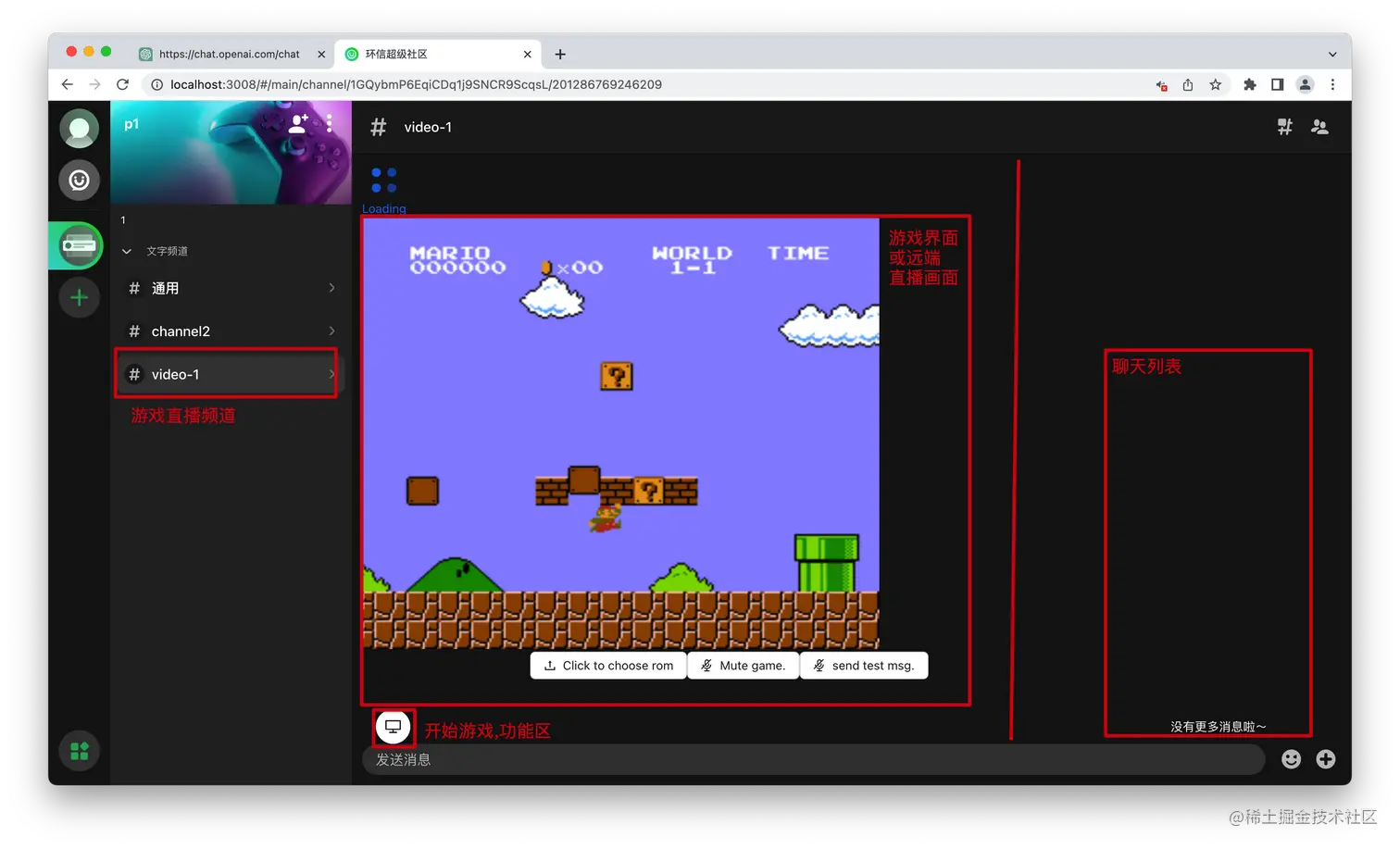Collapse the 文字频道 category
The width and height of the screenshot is (1400, 849).
point(127,251)
